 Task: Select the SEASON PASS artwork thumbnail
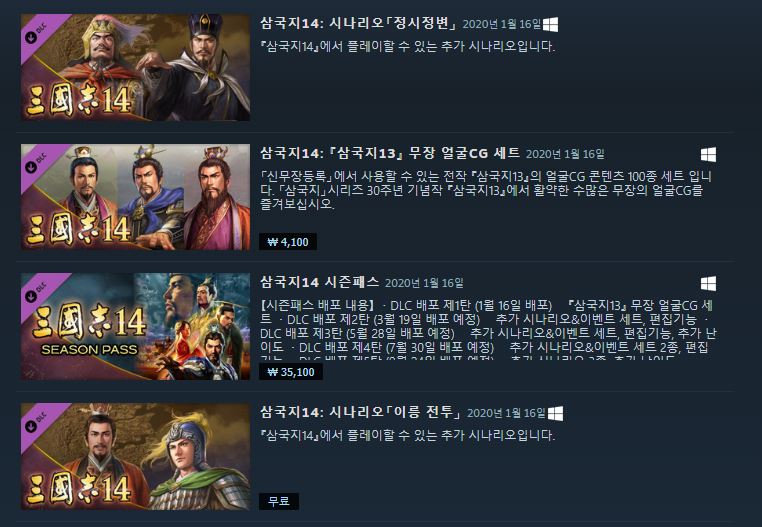click(136, 326)
